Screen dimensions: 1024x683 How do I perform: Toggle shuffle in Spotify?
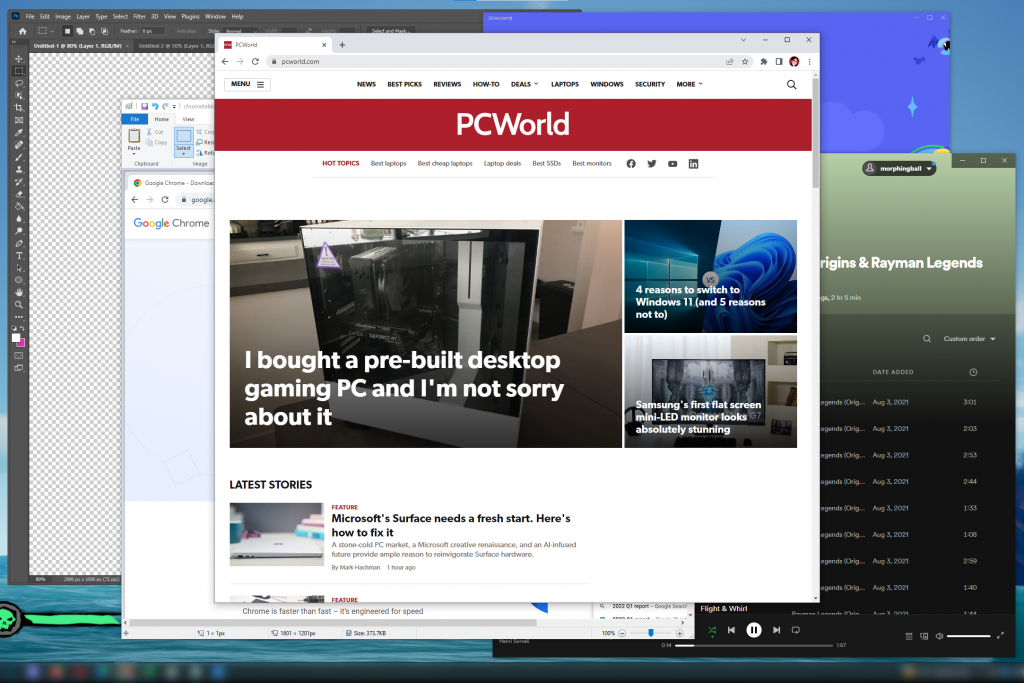tap(712, 630)
